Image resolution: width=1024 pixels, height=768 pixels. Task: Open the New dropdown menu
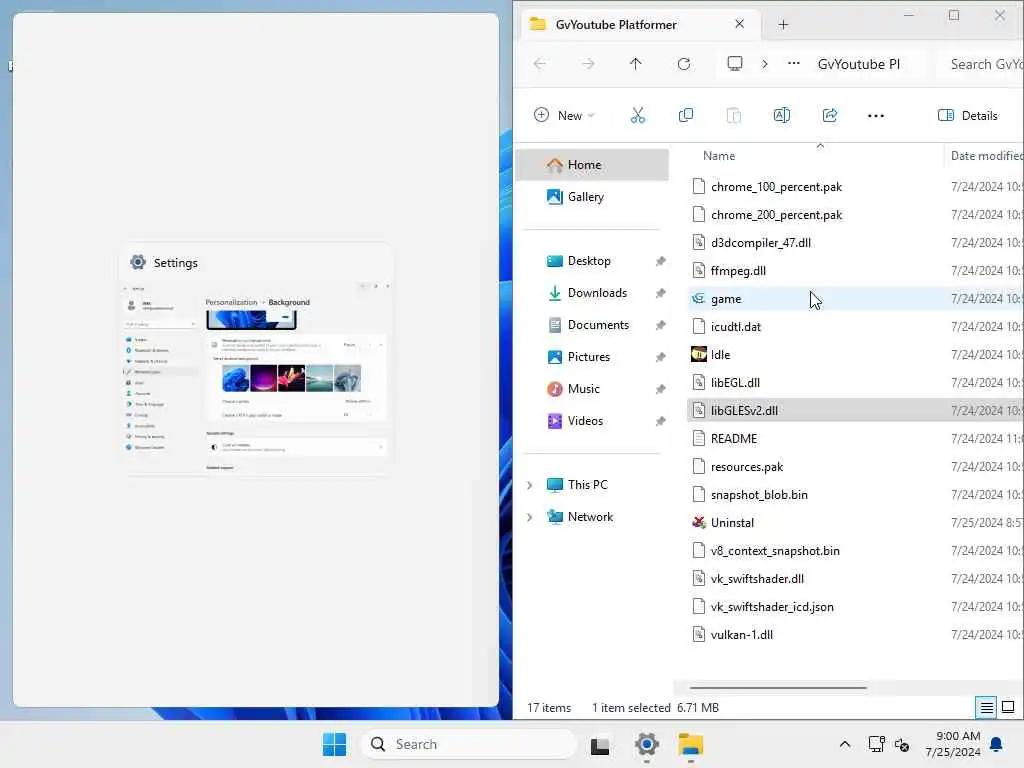click(564, 116)
